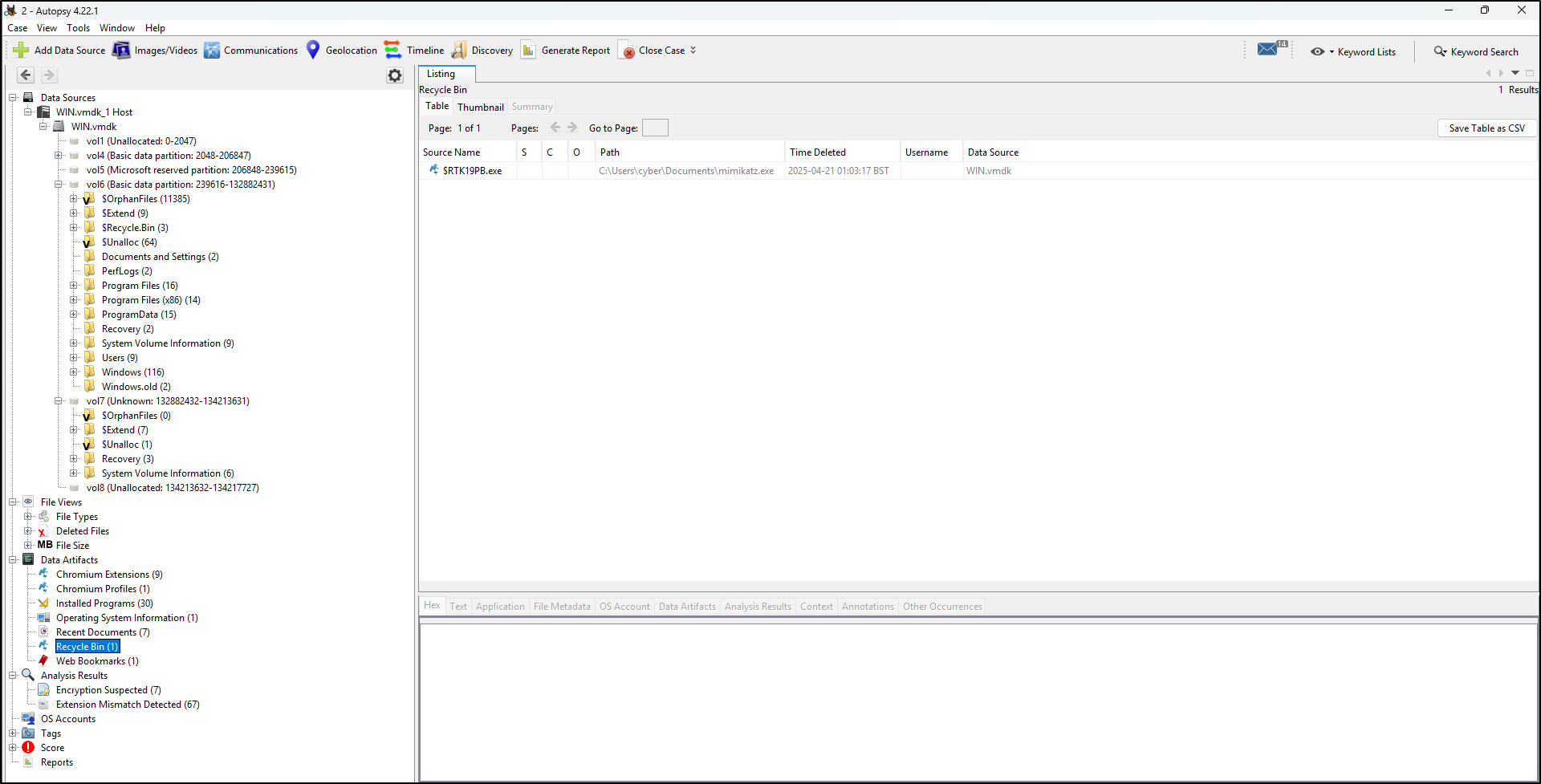This screenshot has height=784, width=1541.
Task: Click the Add Data Source plus icon
Action: (21, 51)
